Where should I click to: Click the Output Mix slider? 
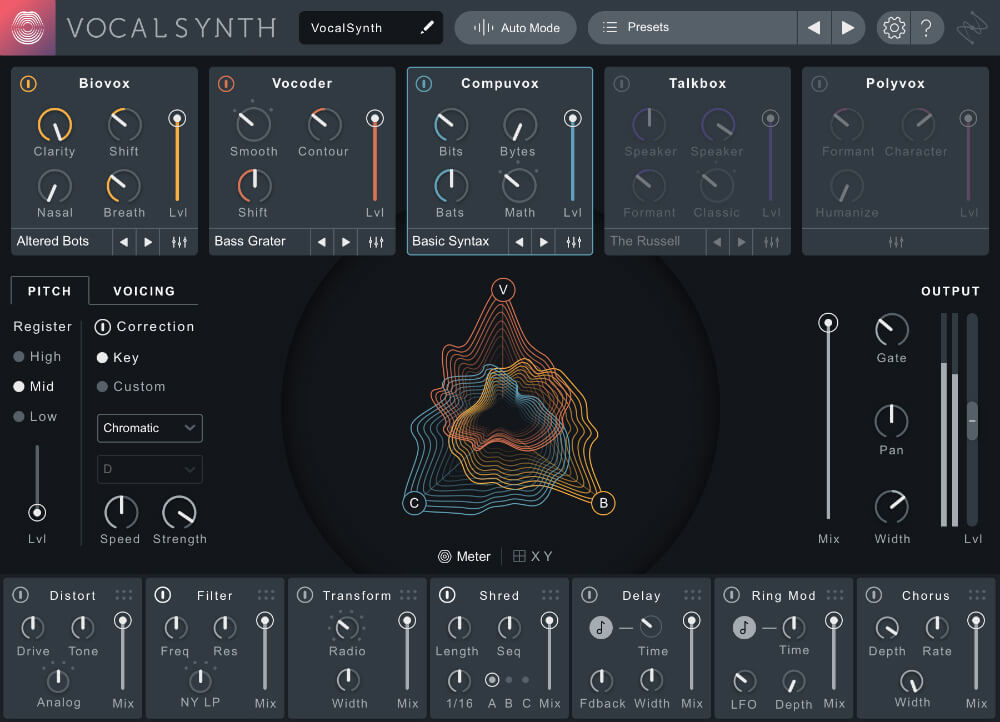click(x=828, y=322)
